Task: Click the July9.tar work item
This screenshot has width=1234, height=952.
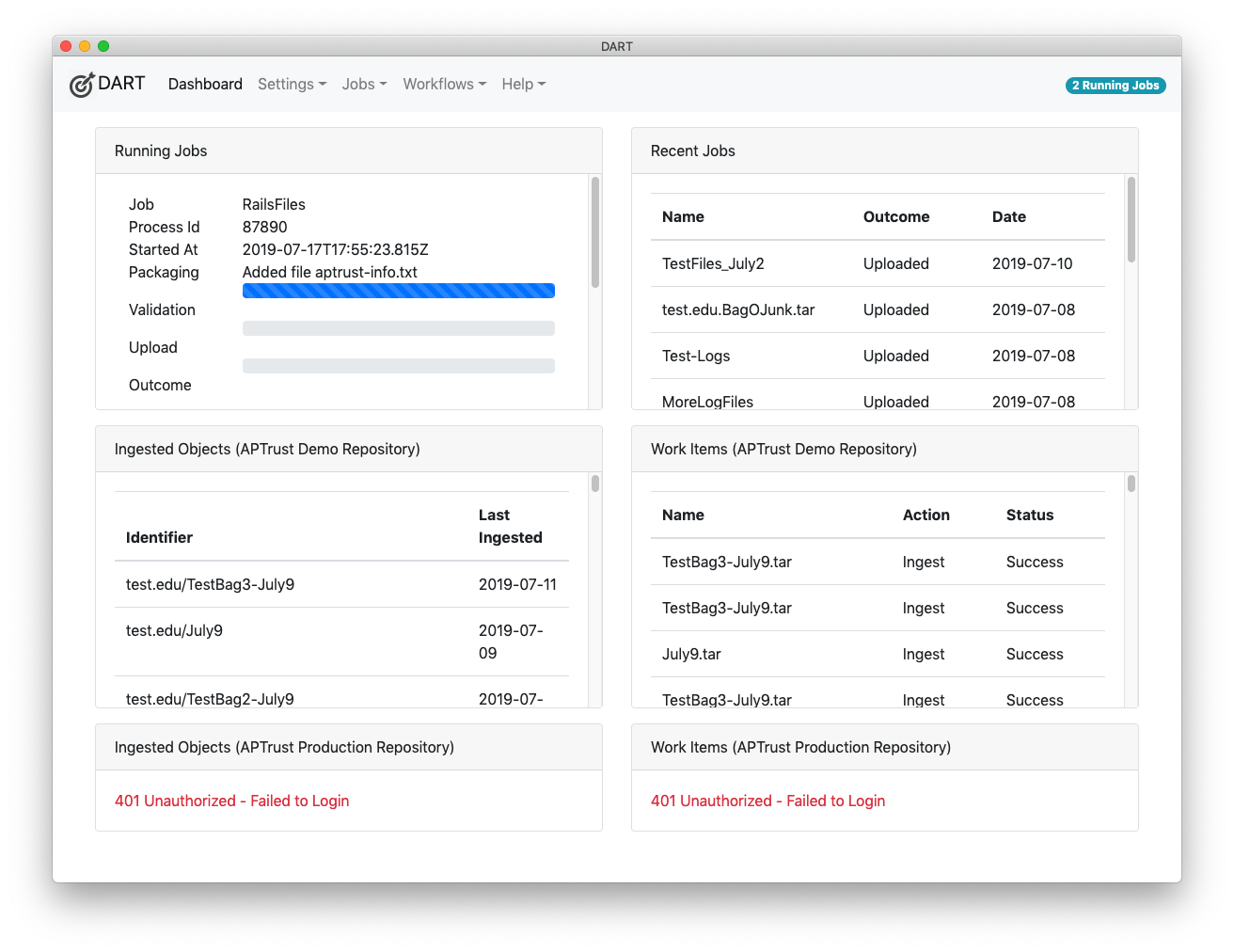Action: 691,654
